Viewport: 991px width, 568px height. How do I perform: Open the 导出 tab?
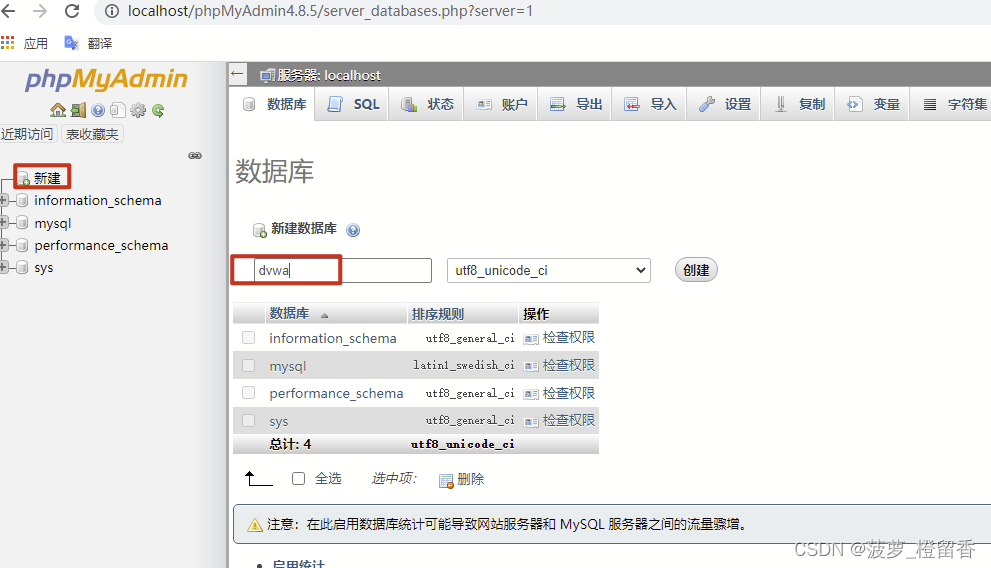(x=576, y=104)
